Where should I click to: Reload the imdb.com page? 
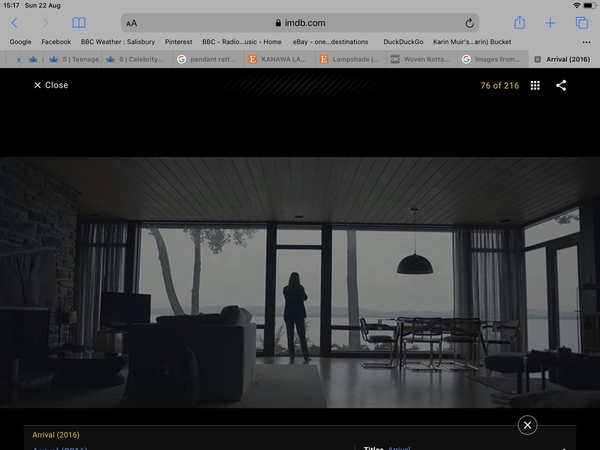469,23
